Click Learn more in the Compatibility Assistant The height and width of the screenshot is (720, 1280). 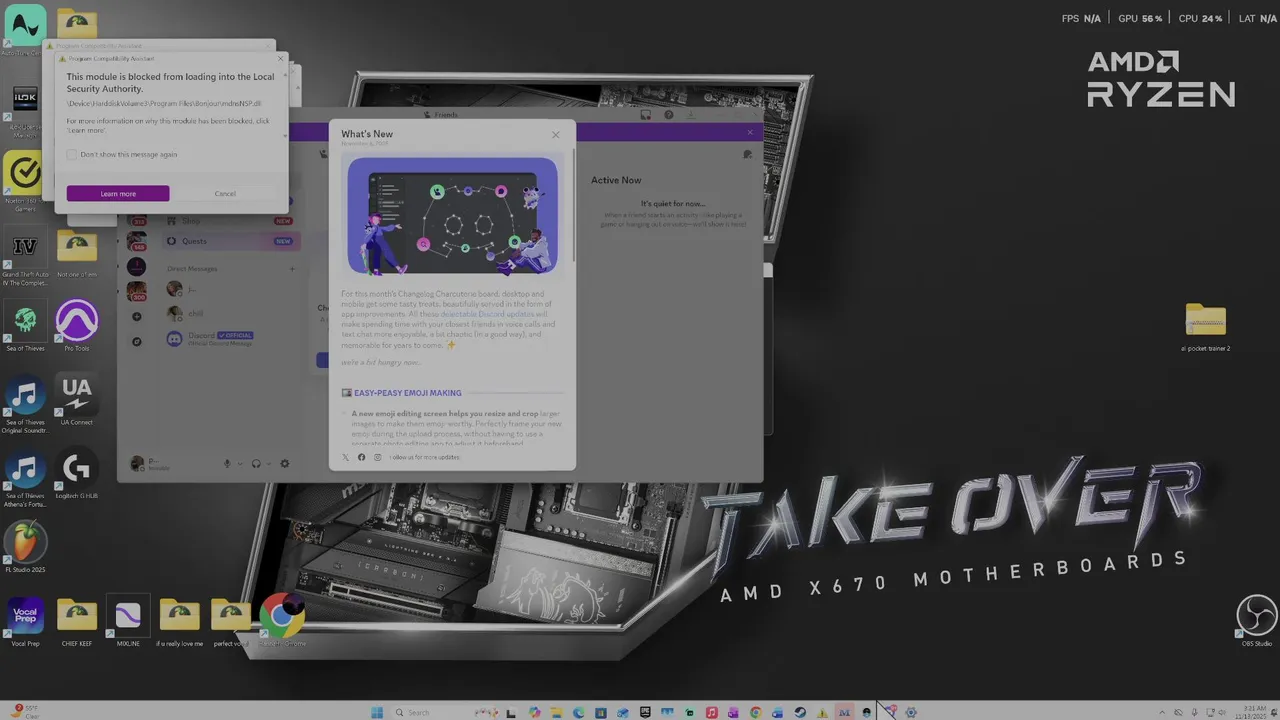tap(118, 194)
